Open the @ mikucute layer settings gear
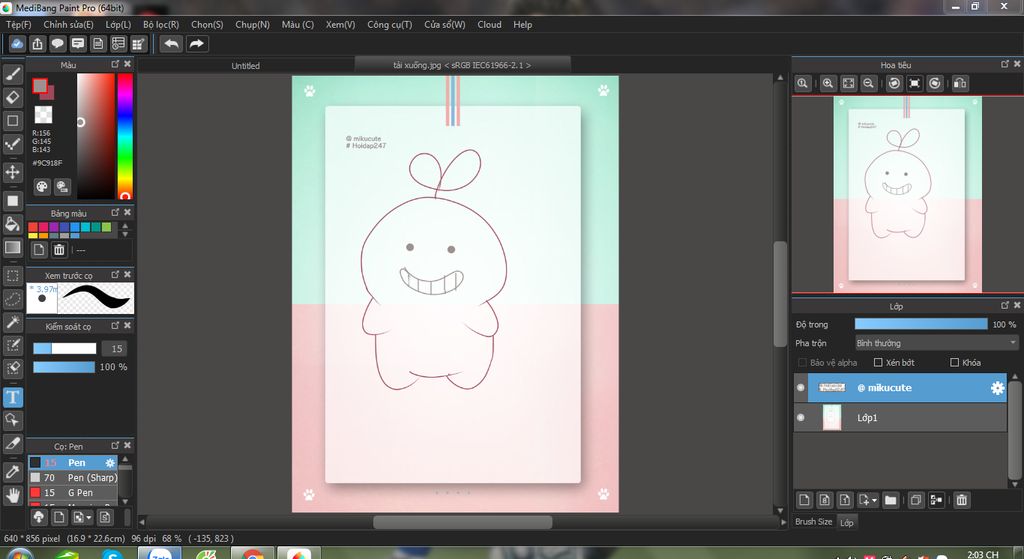This screenshot has height=559, width=1024. [997, 388]
